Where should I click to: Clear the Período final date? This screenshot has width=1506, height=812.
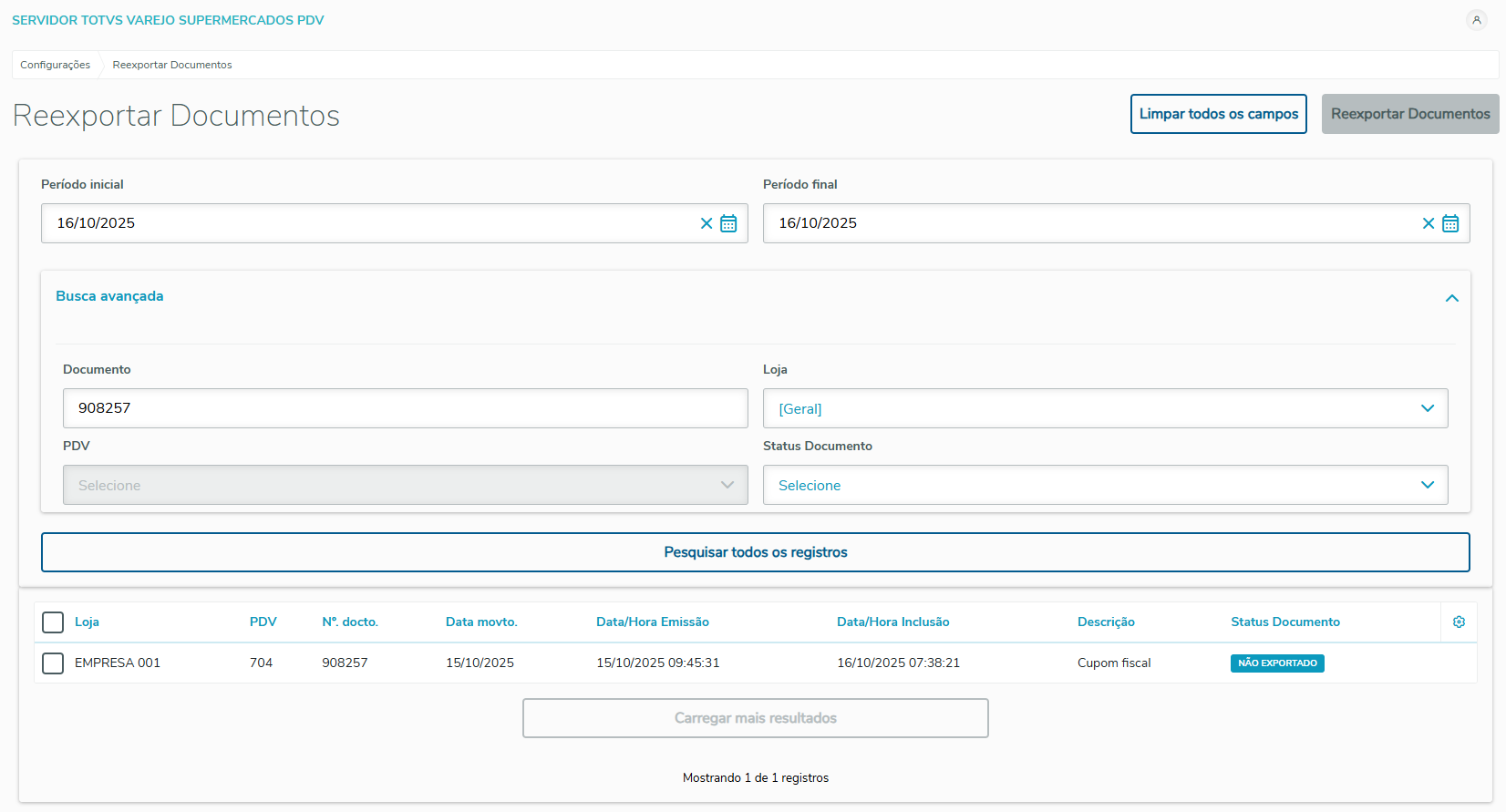(1429, 223)
